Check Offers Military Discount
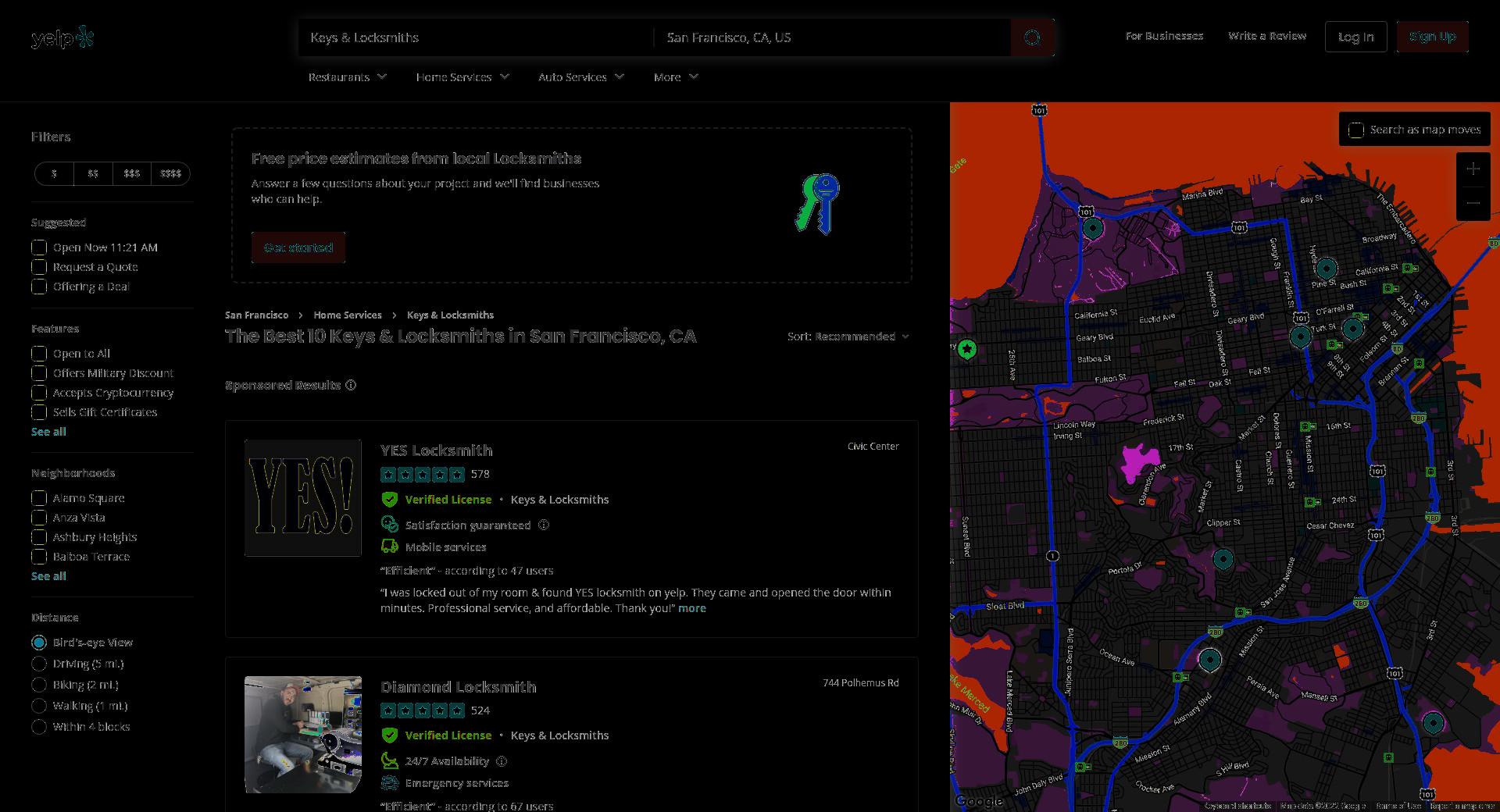The height and width of the screenshot is (812, 1500). pyautogui.click(x=39, y=373)
